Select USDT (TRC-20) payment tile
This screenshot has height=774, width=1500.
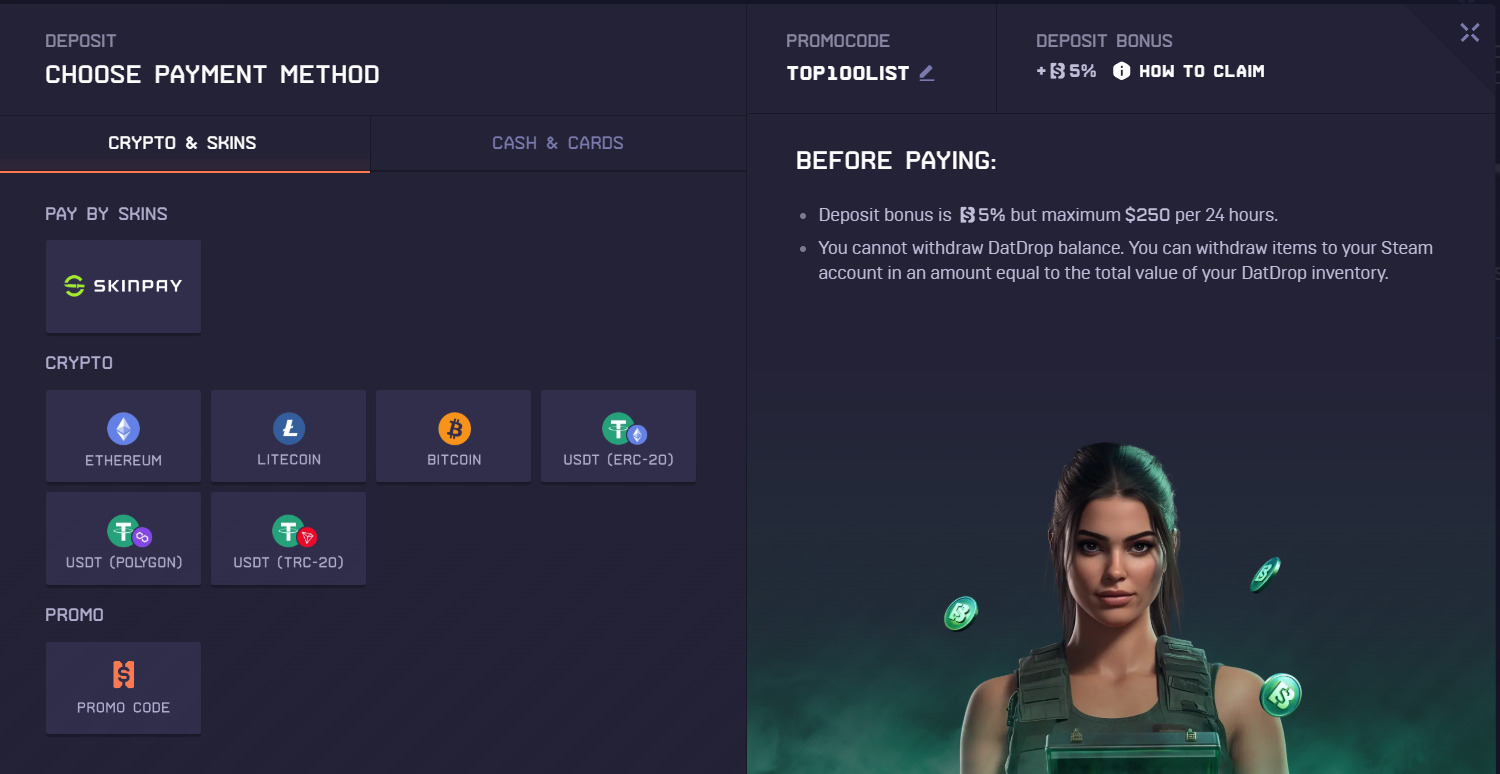click(x=288, y=538)
